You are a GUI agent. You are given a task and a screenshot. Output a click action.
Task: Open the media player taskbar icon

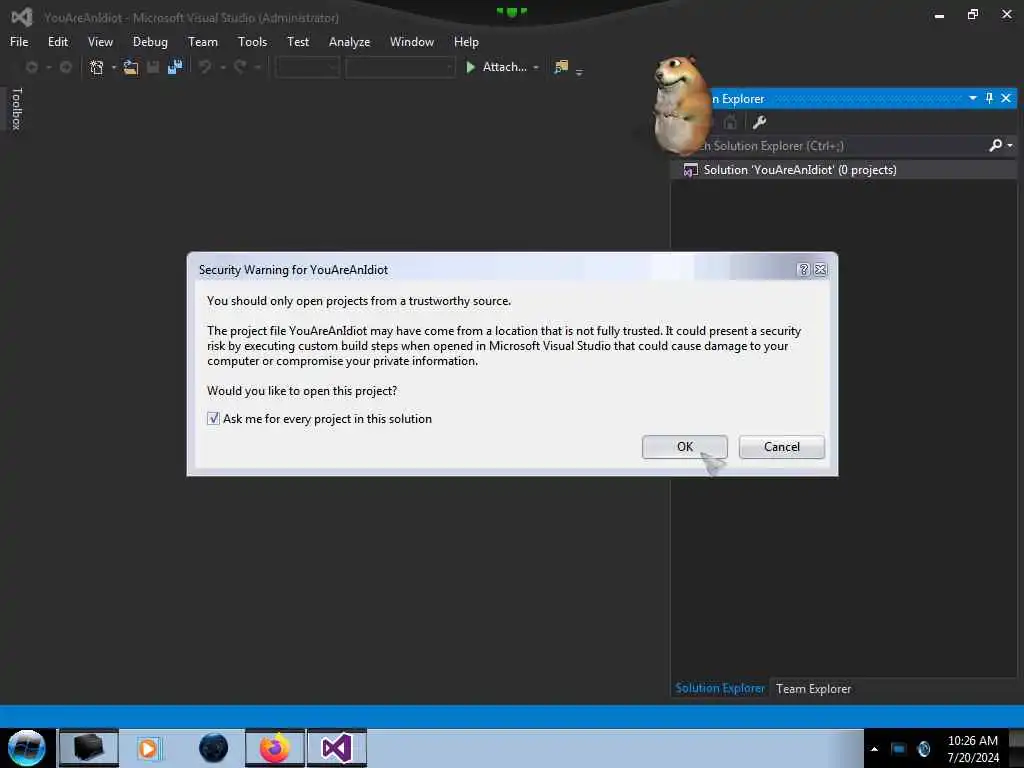pos(148,748)
